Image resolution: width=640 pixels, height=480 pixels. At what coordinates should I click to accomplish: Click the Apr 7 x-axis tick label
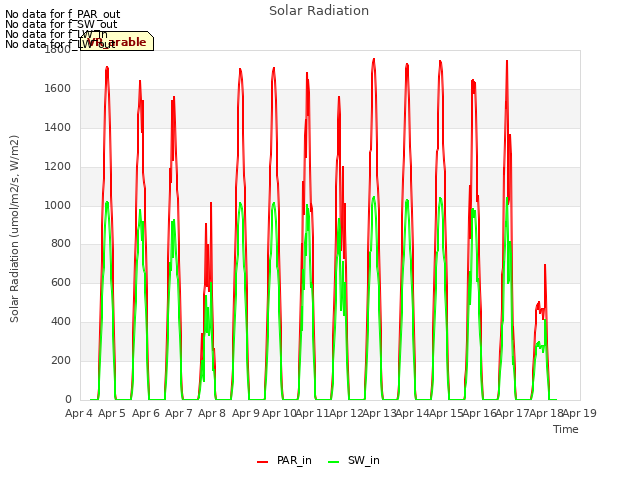(x=179, y=413)
